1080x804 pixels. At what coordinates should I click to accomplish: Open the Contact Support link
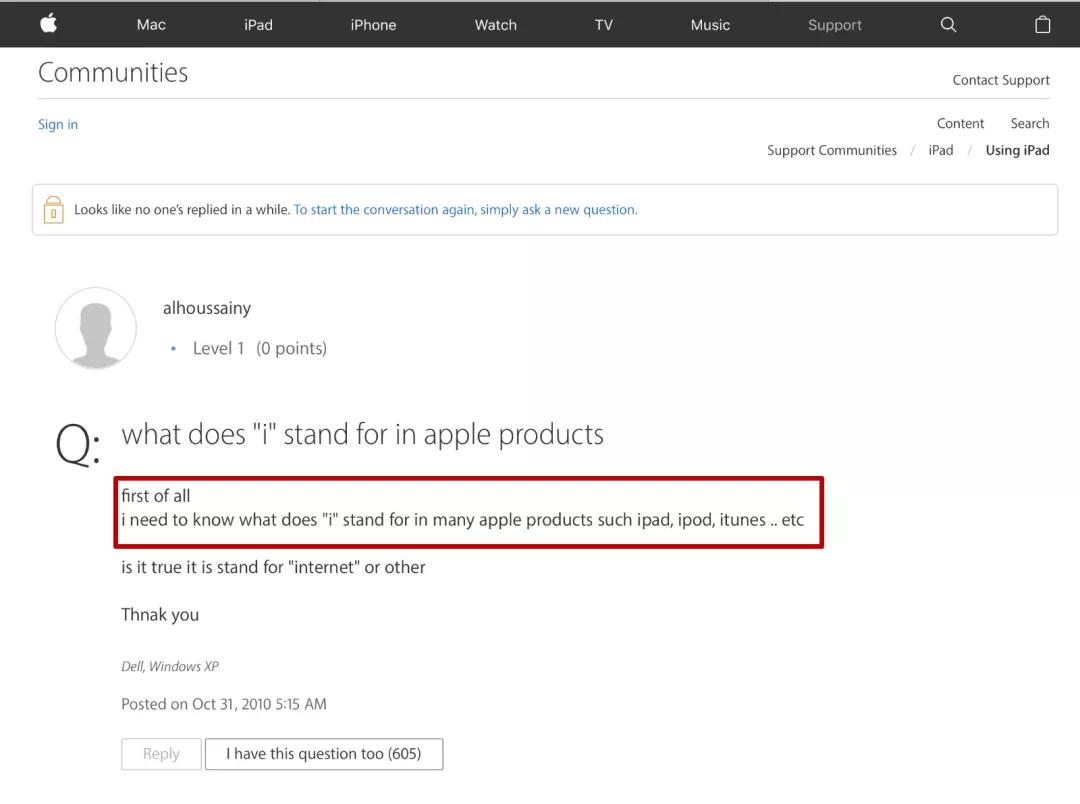coord(1001,80)
